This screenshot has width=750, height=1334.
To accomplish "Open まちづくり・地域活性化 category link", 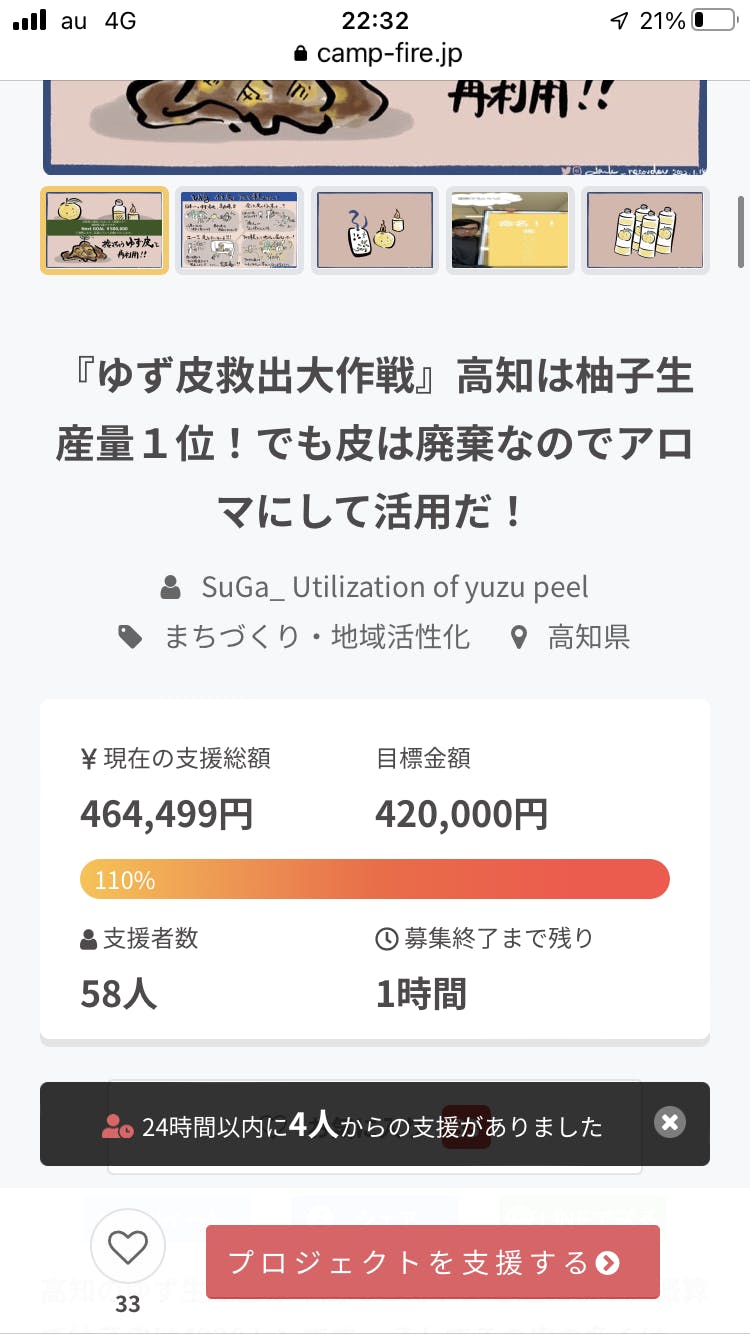I will 316,637.
